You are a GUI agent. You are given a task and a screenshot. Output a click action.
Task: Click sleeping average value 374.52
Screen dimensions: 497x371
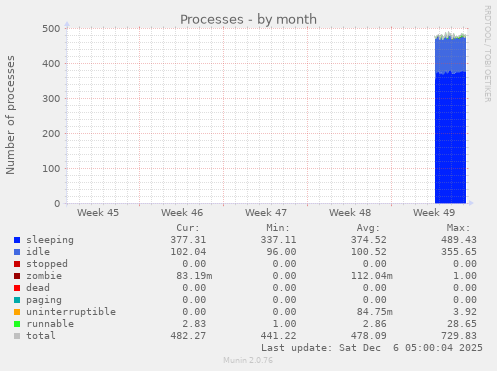click(x=369, y=240)
